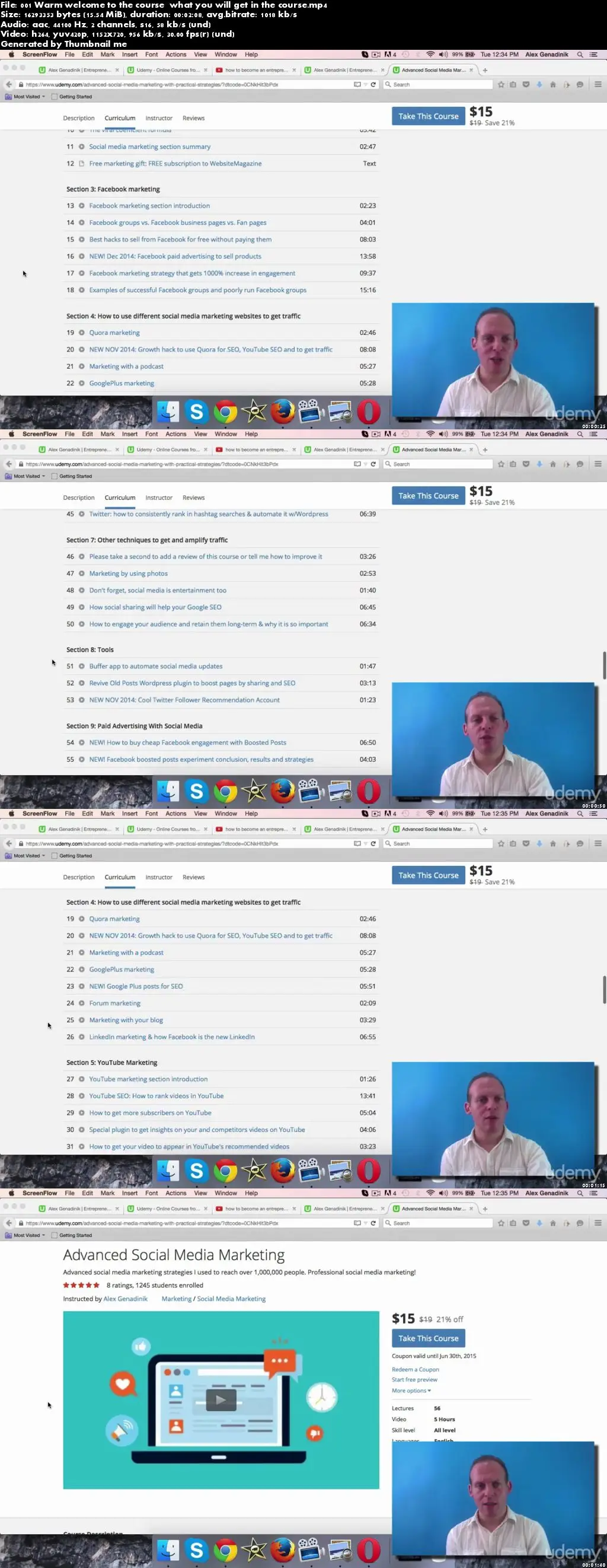Click the page scrollbar thumb in 00:00:50 frame
The image size is (607, 1568).
click(604, 665)
